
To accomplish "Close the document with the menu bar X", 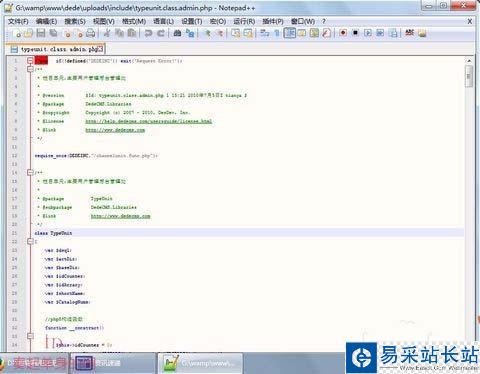I will pyautogui.click(x=470, y=21).
